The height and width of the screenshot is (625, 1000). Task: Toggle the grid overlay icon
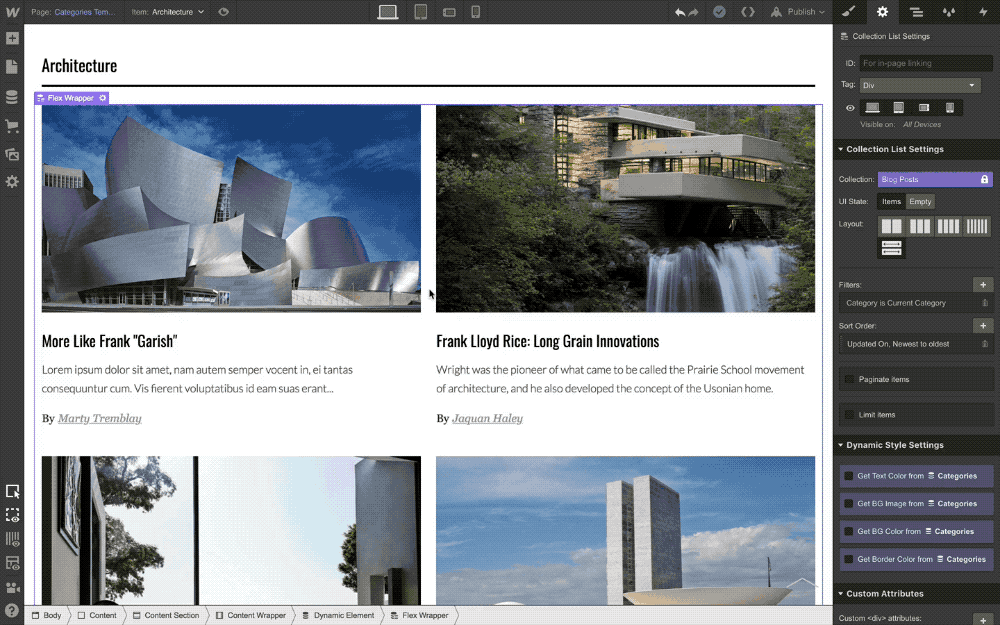(x=12, y=539)
